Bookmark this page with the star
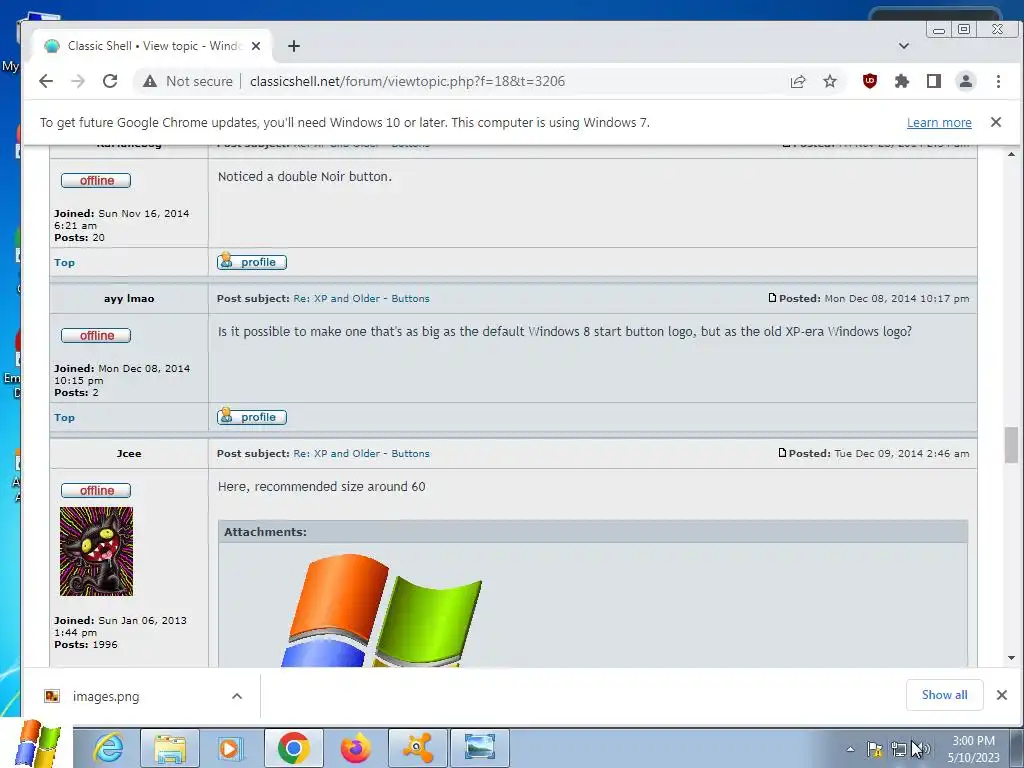Screen dimensions: 1024x768 pos(829,81)
